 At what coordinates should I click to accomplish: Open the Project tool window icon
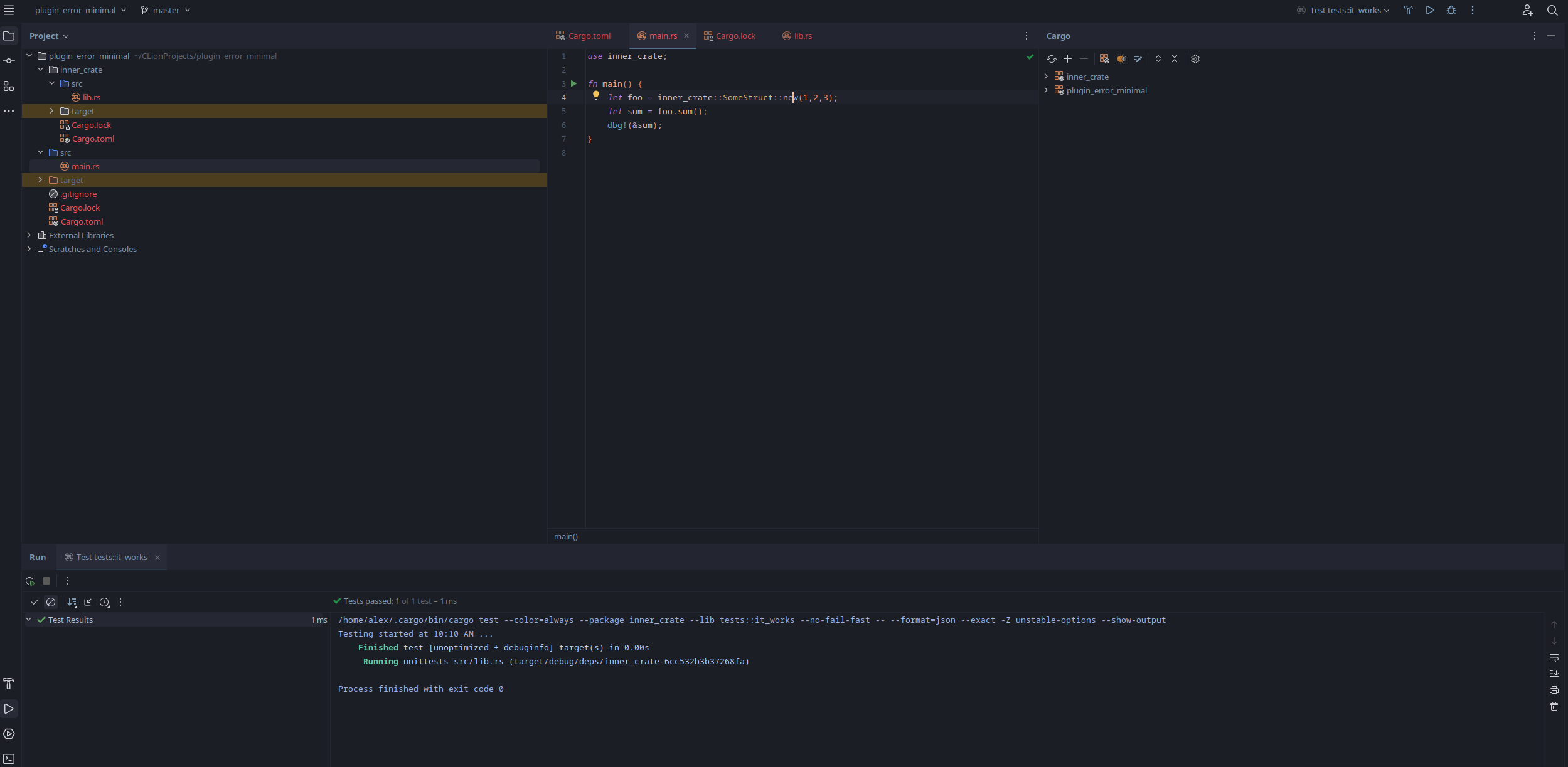tap(9, 36)
